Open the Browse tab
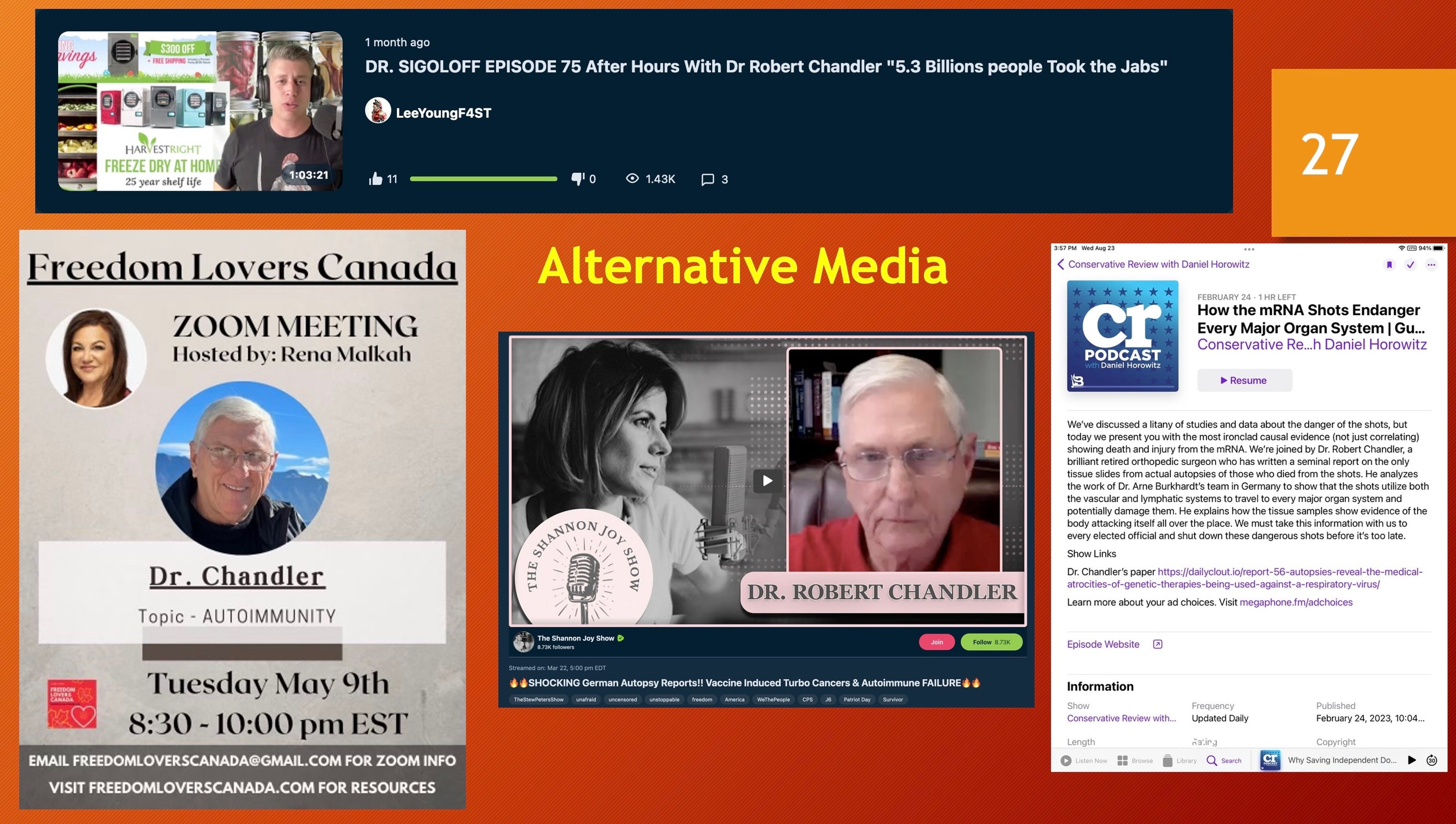This screenshot has width=1456, height=824. [x=1135, y=761]
